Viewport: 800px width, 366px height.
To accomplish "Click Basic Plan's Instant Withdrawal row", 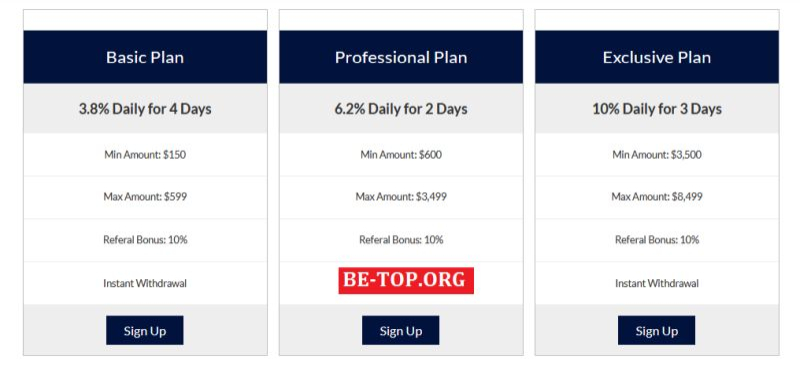I will point(145,283).
